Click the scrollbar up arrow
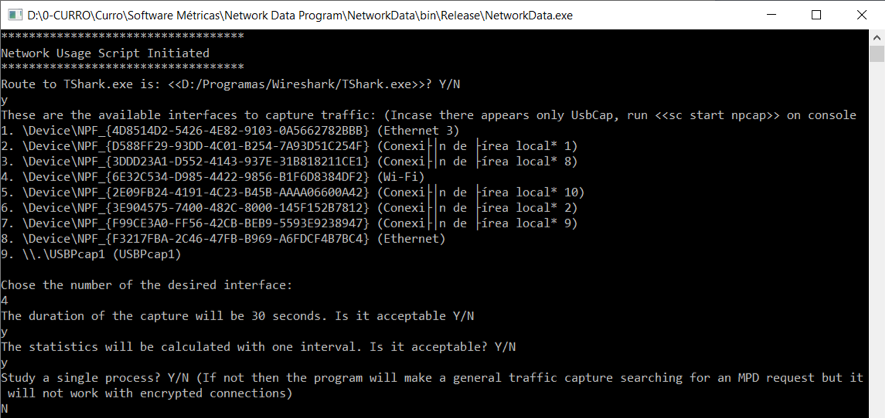This screenshot has height=418, width=885. click(x=877, y=37)
